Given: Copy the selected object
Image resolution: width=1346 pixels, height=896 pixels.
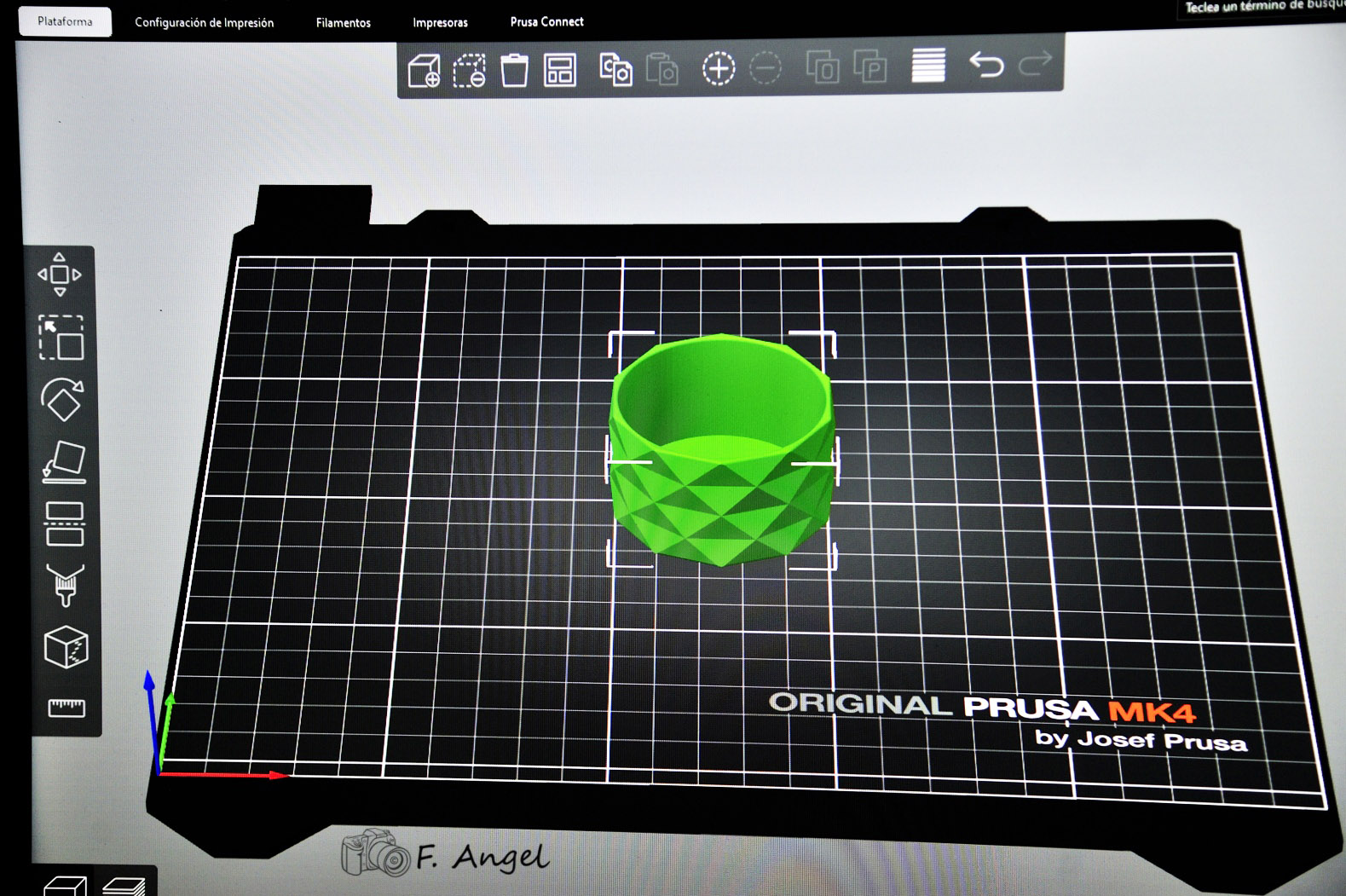Looking at the screenshot, I should click(615, 69).
